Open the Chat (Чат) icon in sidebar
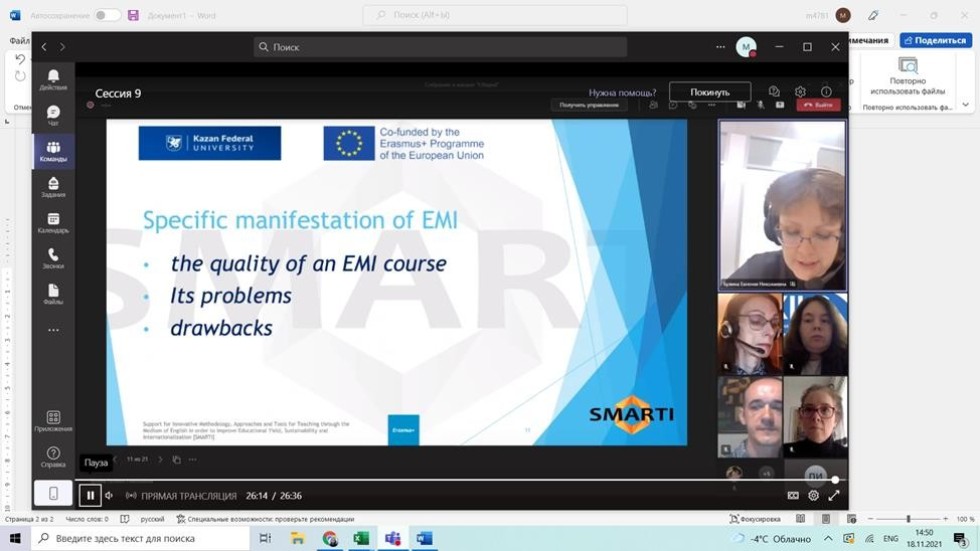 coord(53,115)
